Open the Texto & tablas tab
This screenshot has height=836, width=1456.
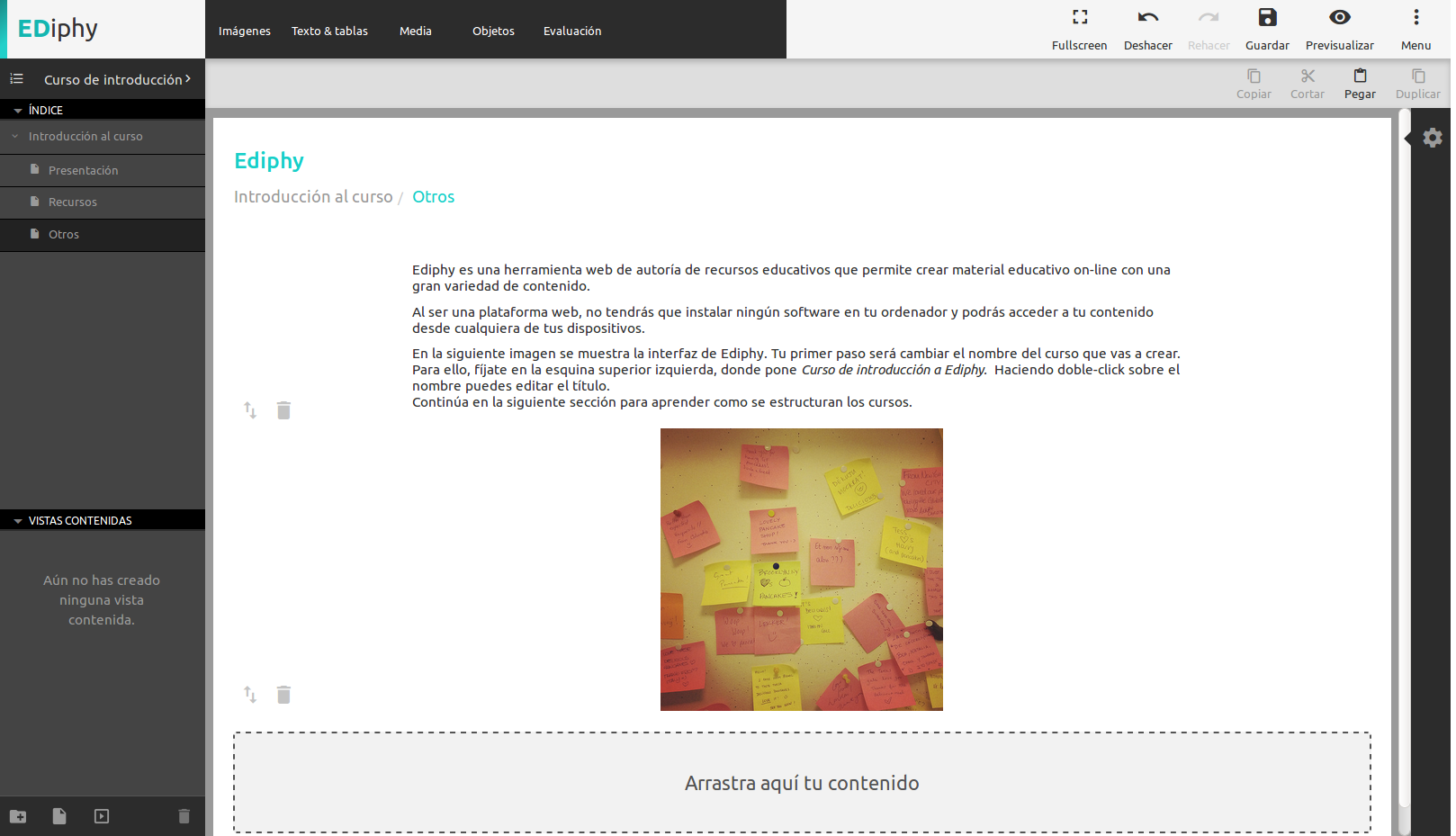329,31
